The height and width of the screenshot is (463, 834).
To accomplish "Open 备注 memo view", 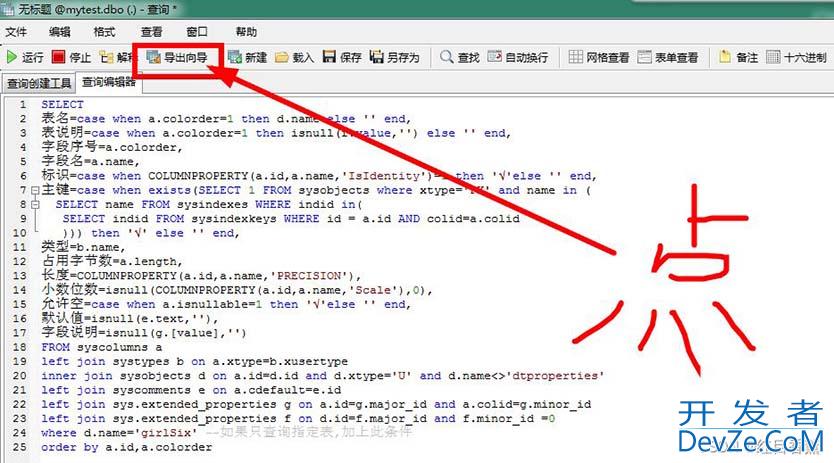I will 738,57.
